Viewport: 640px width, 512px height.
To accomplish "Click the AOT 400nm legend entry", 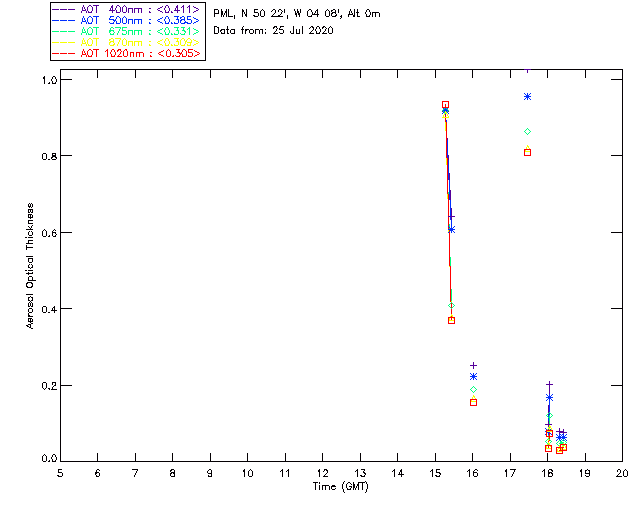I will [x=127, y=9].
